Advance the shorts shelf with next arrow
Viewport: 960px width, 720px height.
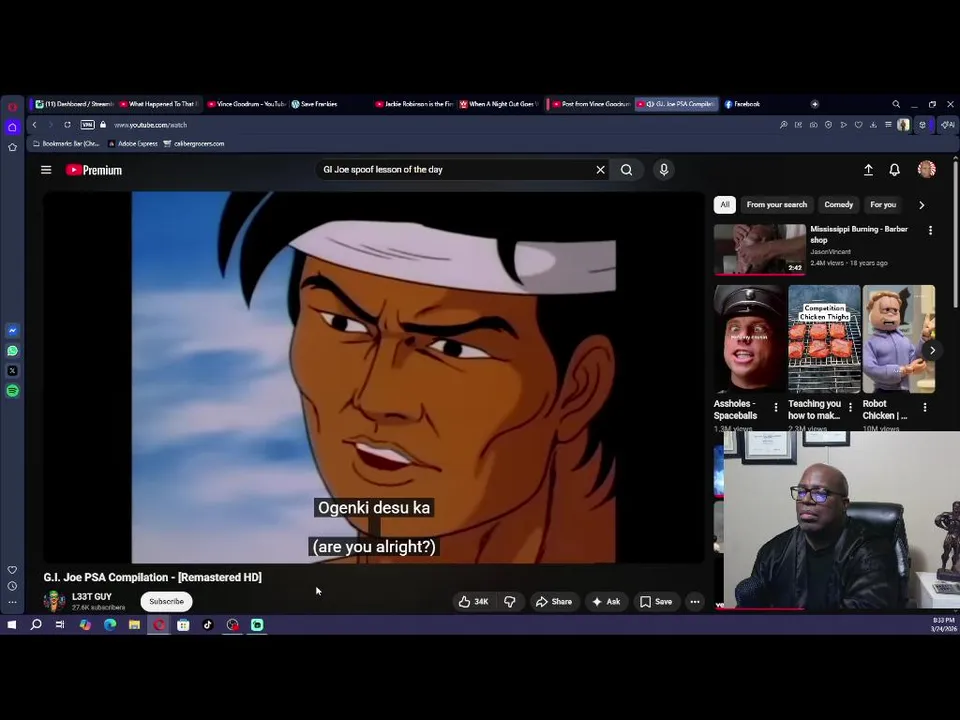[x=932, y=350]
